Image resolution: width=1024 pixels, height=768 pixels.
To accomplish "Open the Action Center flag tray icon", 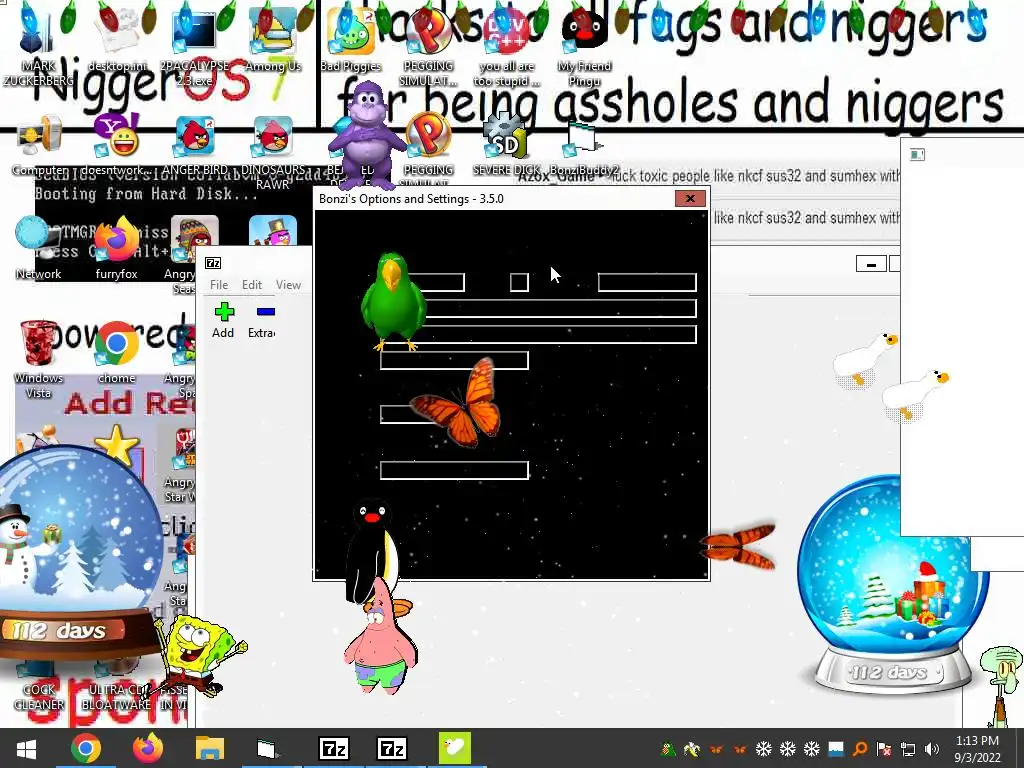I will click(884, 749).
